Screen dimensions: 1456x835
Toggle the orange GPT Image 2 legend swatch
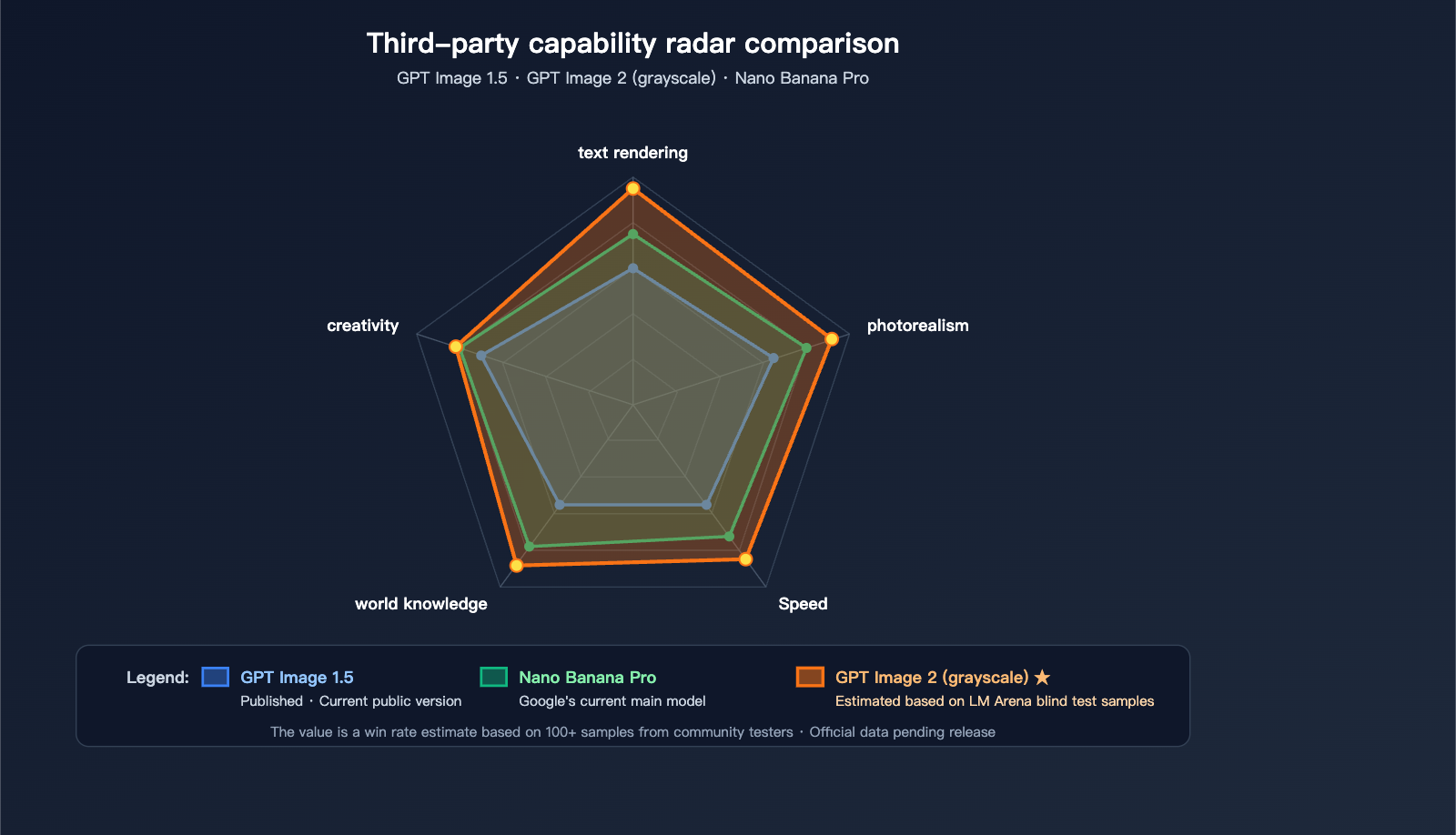tap(810, 677)
